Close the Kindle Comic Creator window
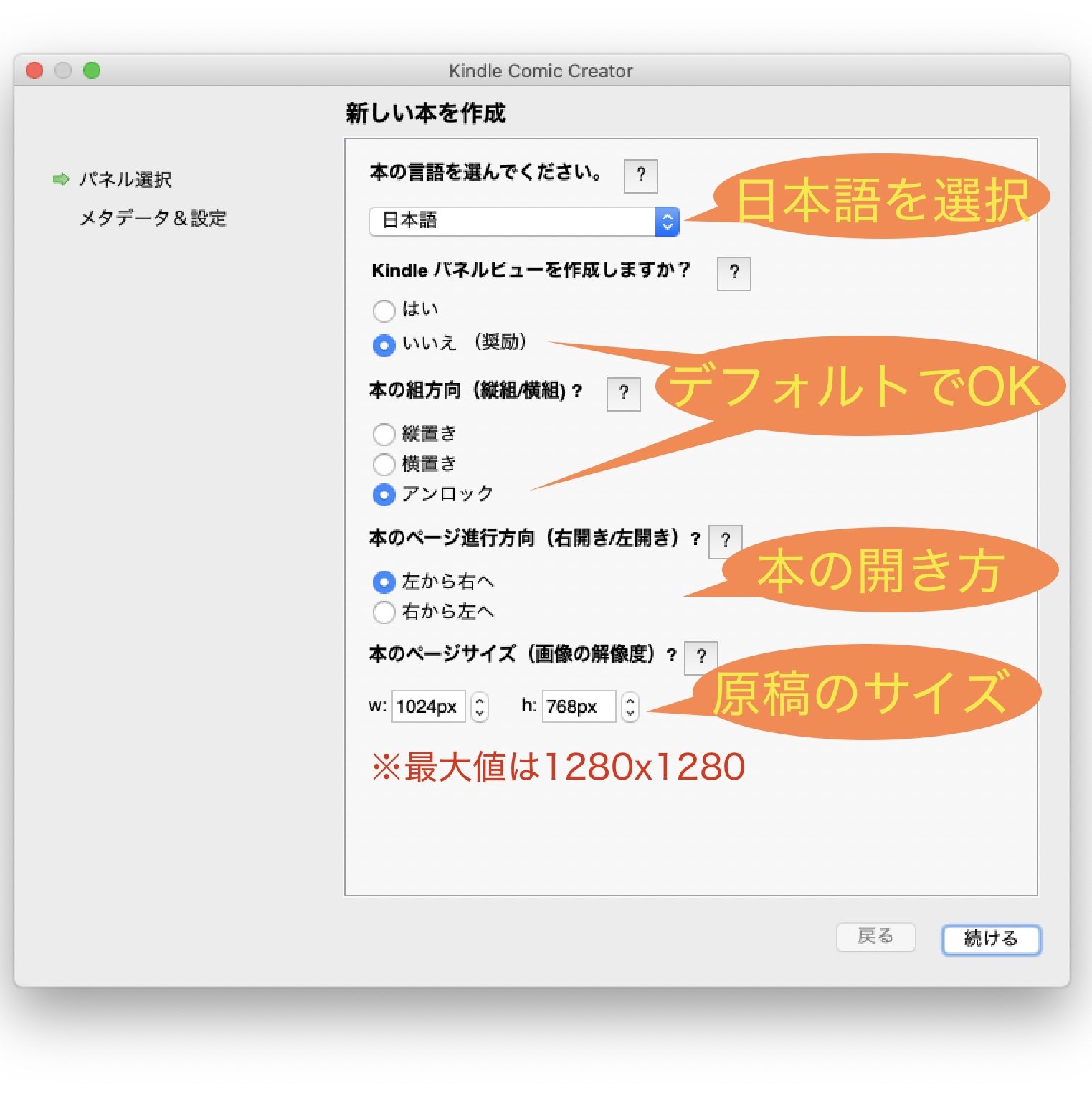The image size is (1092, 1093). click(x=34, y=70)
